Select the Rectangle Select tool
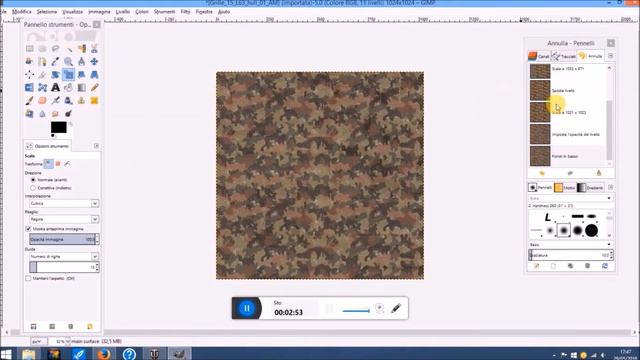The image size is (640, 360). pos(29,49)
